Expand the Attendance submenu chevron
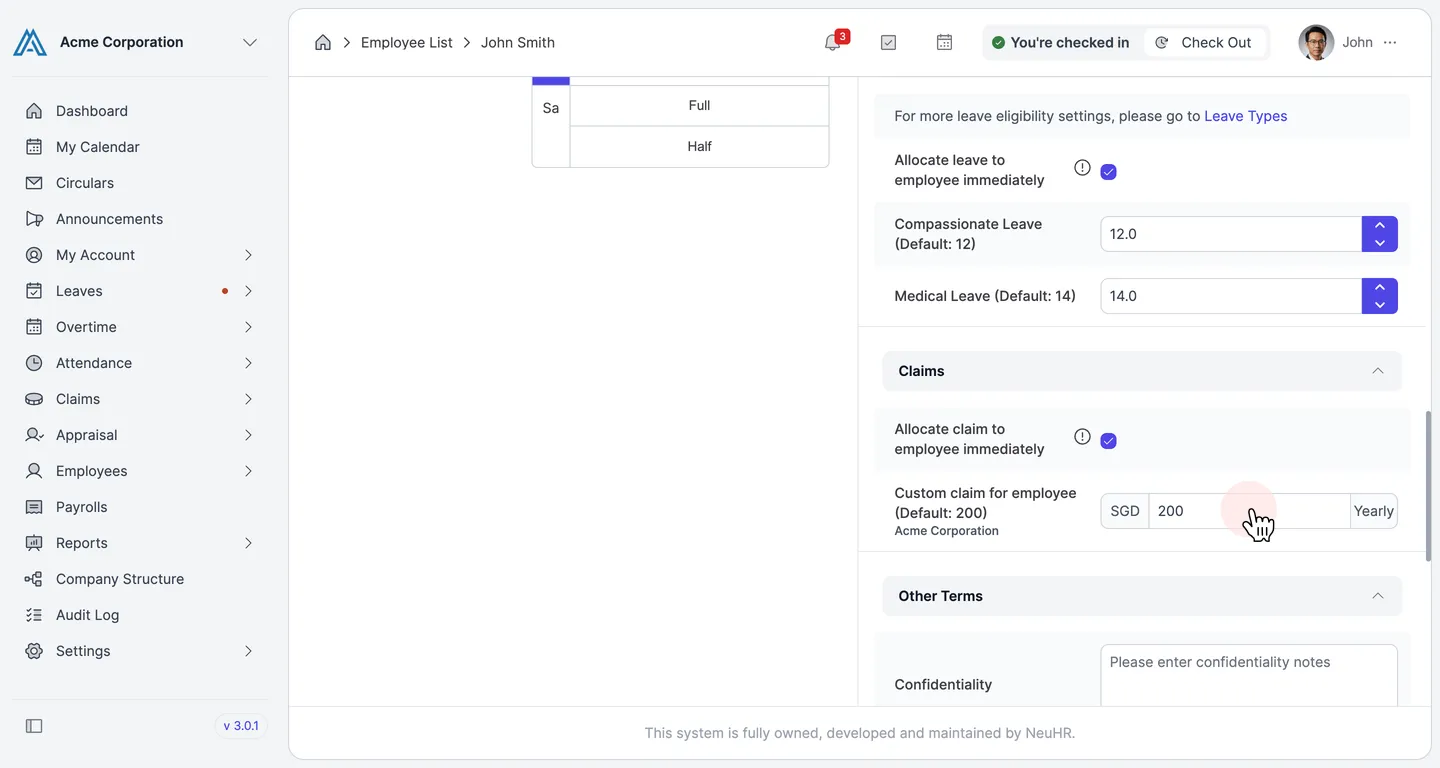The image size is (1440, 768). 248,363
